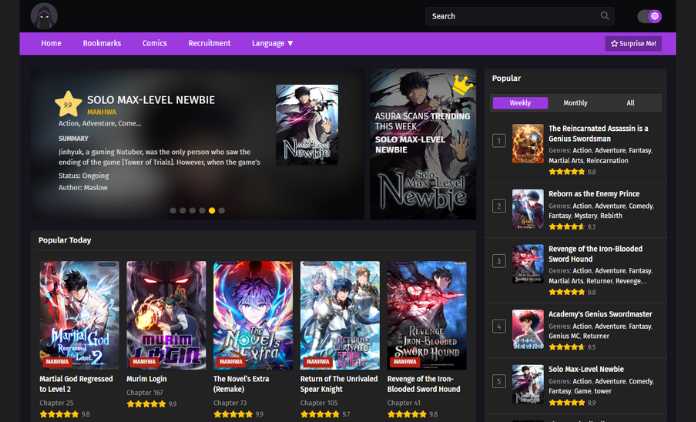696x422 pixels.
Task: Open the Murim Login cover
Action: click(166, 315)
